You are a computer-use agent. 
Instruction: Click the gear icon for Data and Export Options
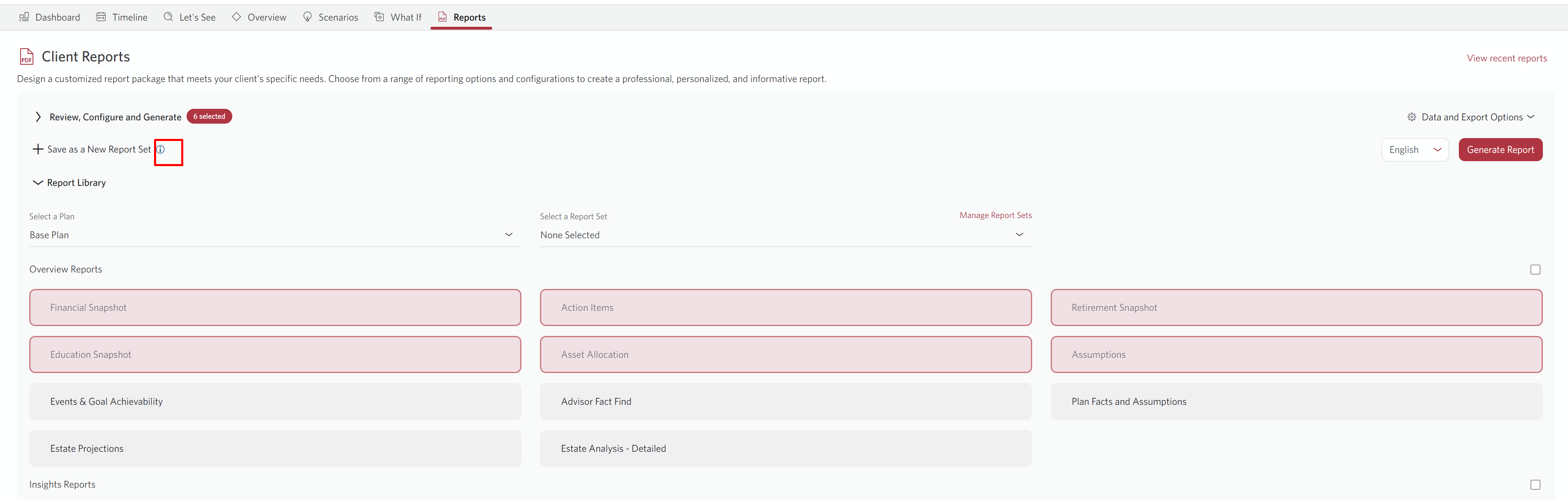click(x=1411, y=117)
